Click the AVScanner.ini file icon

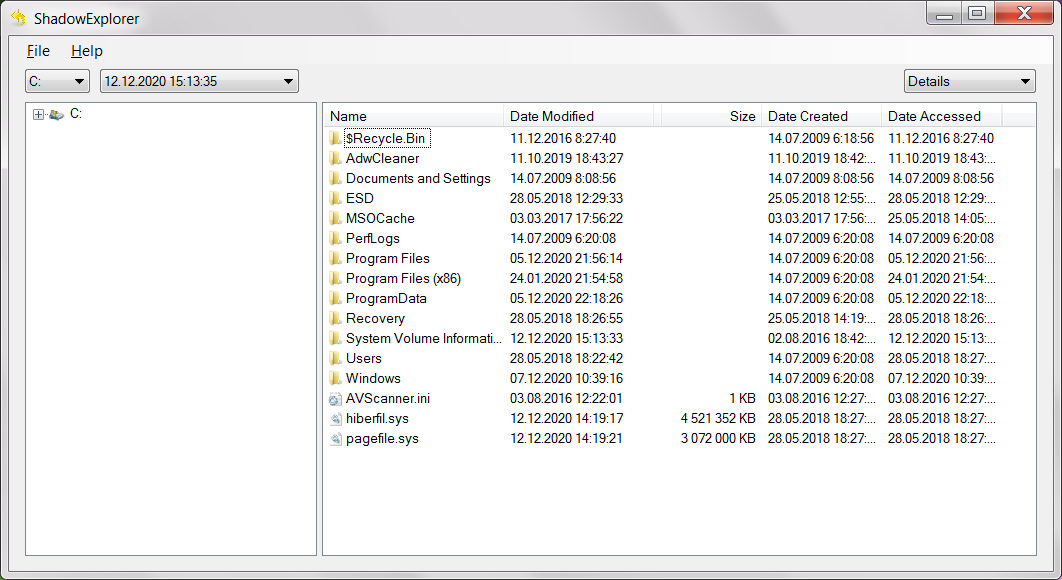point(335,399)
